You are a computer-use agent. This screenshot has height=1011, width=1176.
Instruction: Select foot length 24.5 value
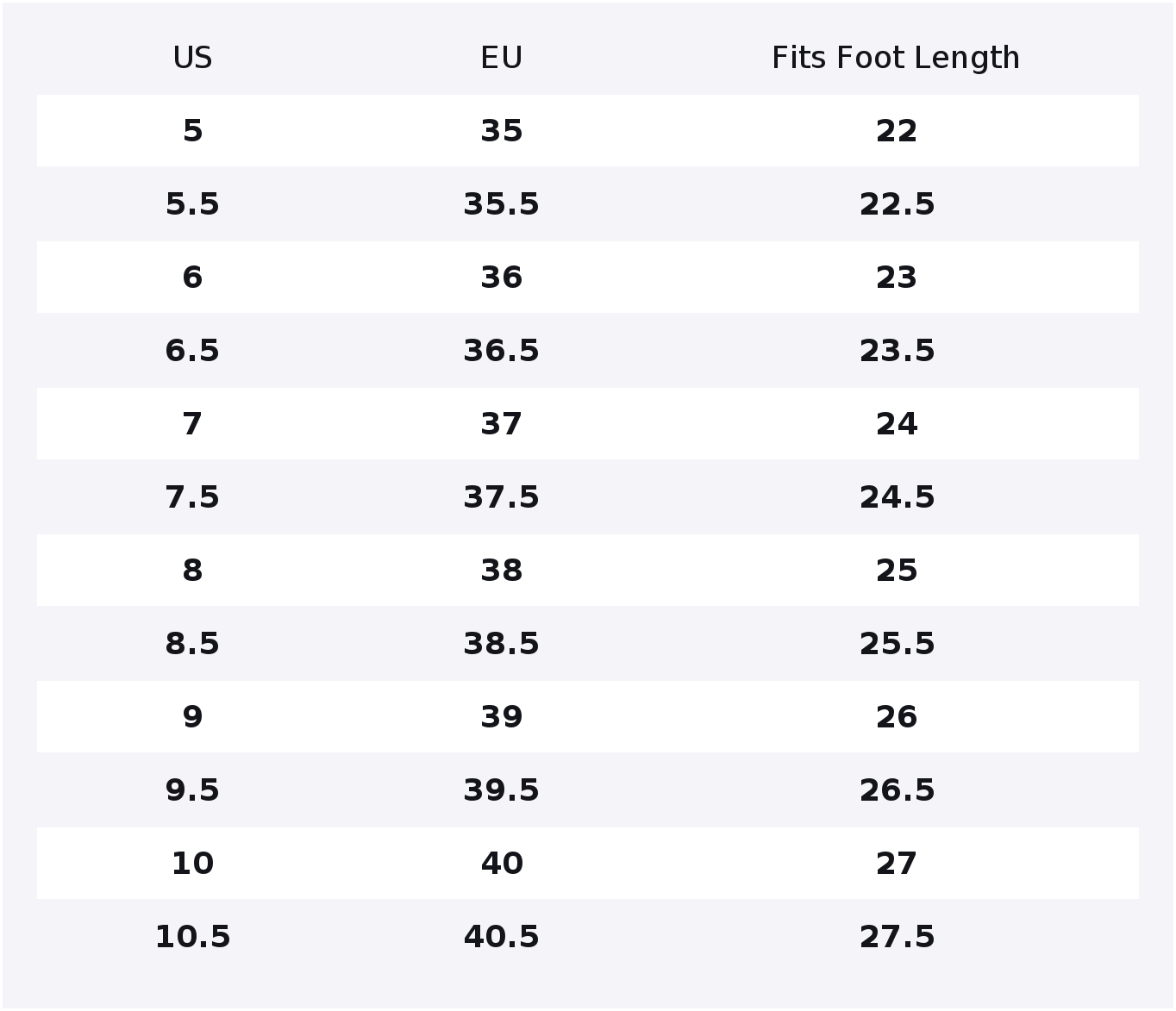896,497
